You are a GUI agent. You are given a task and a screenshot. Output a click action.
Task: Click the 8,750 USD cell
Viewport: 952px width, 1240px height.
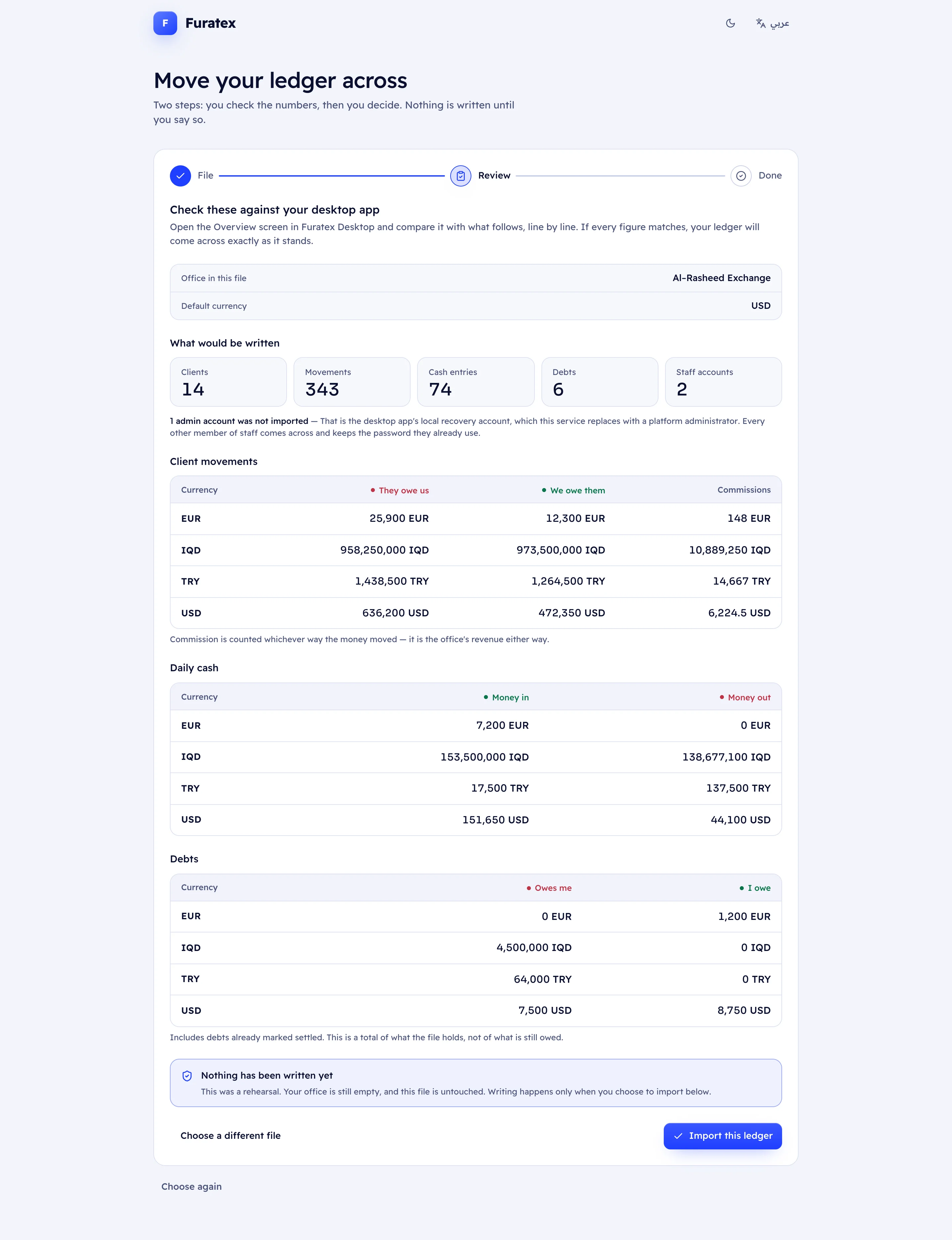tap(744, 1011)
